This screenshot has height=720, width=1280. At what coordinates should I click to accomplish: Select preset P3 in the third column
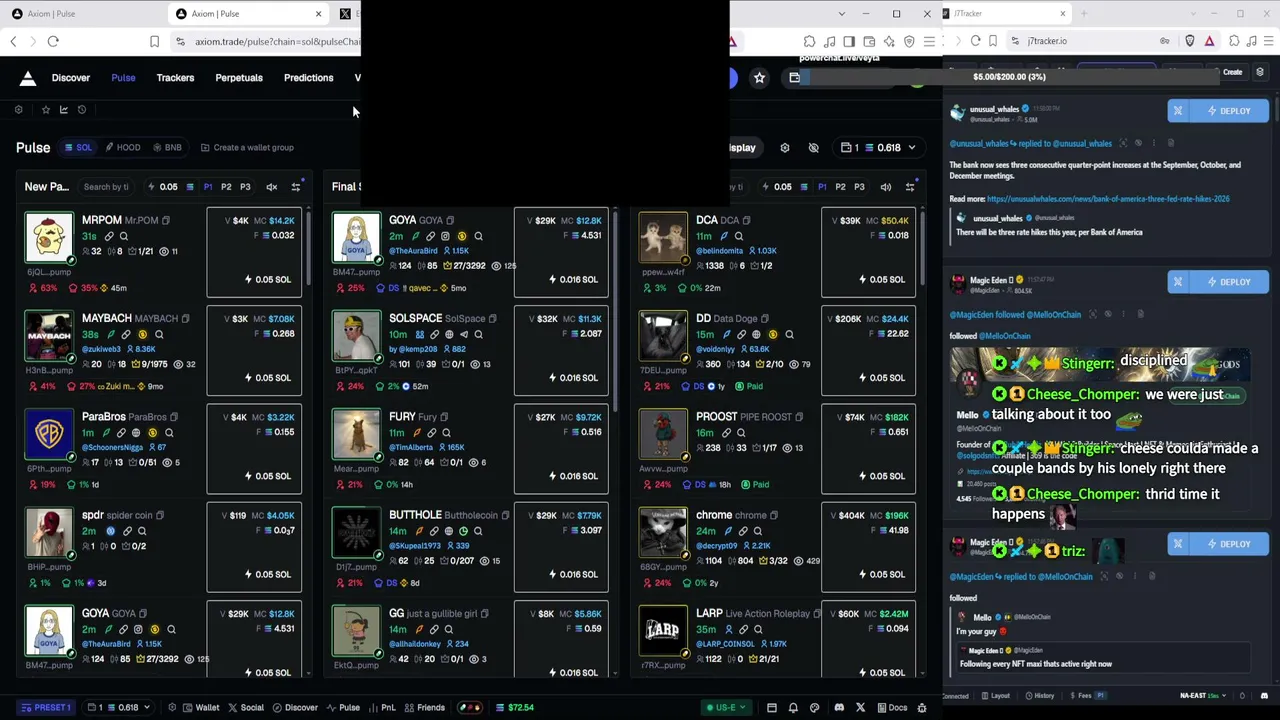[859, 187]
